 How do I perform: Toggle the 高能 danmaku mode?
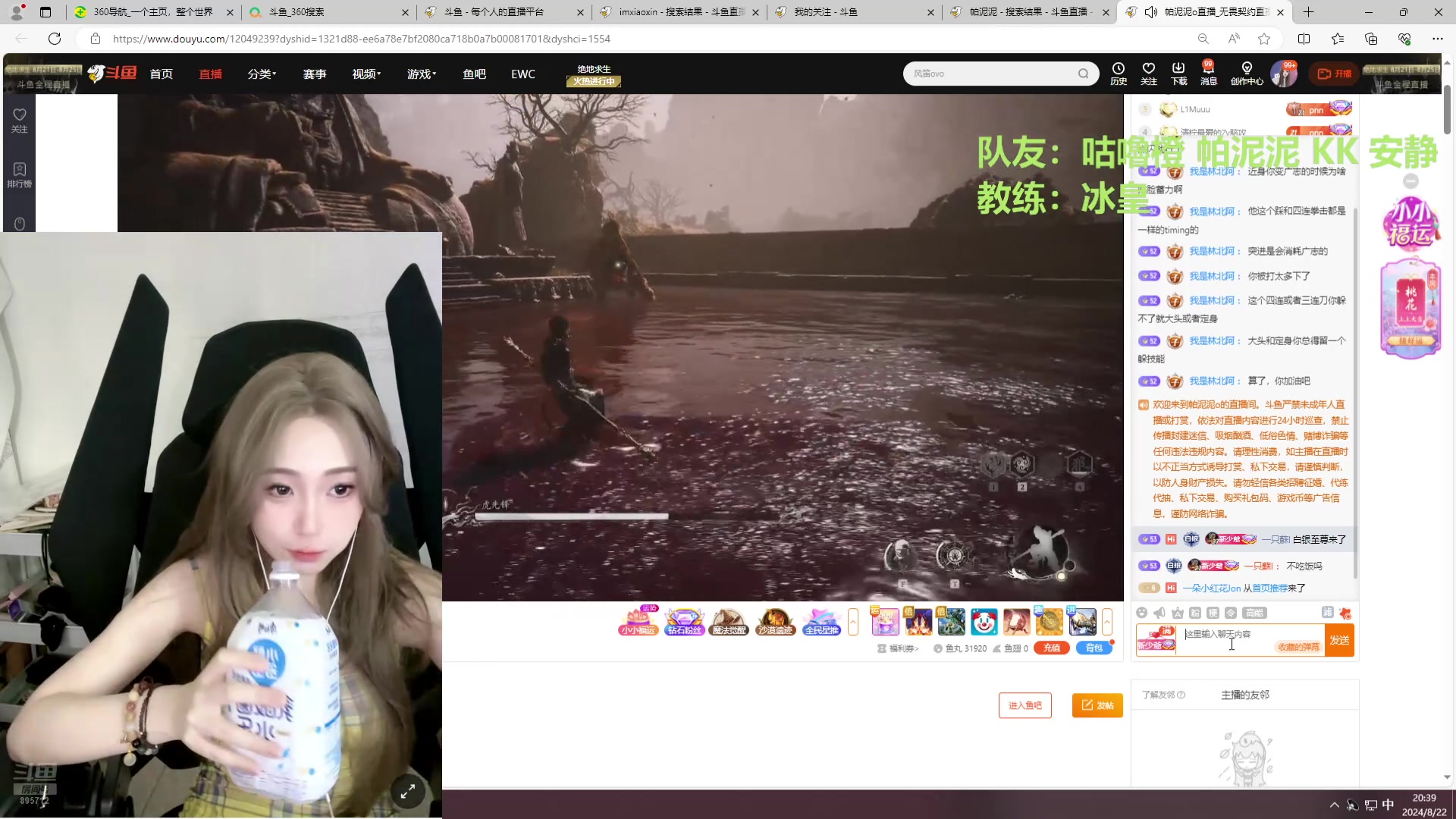coord(1254,613)
